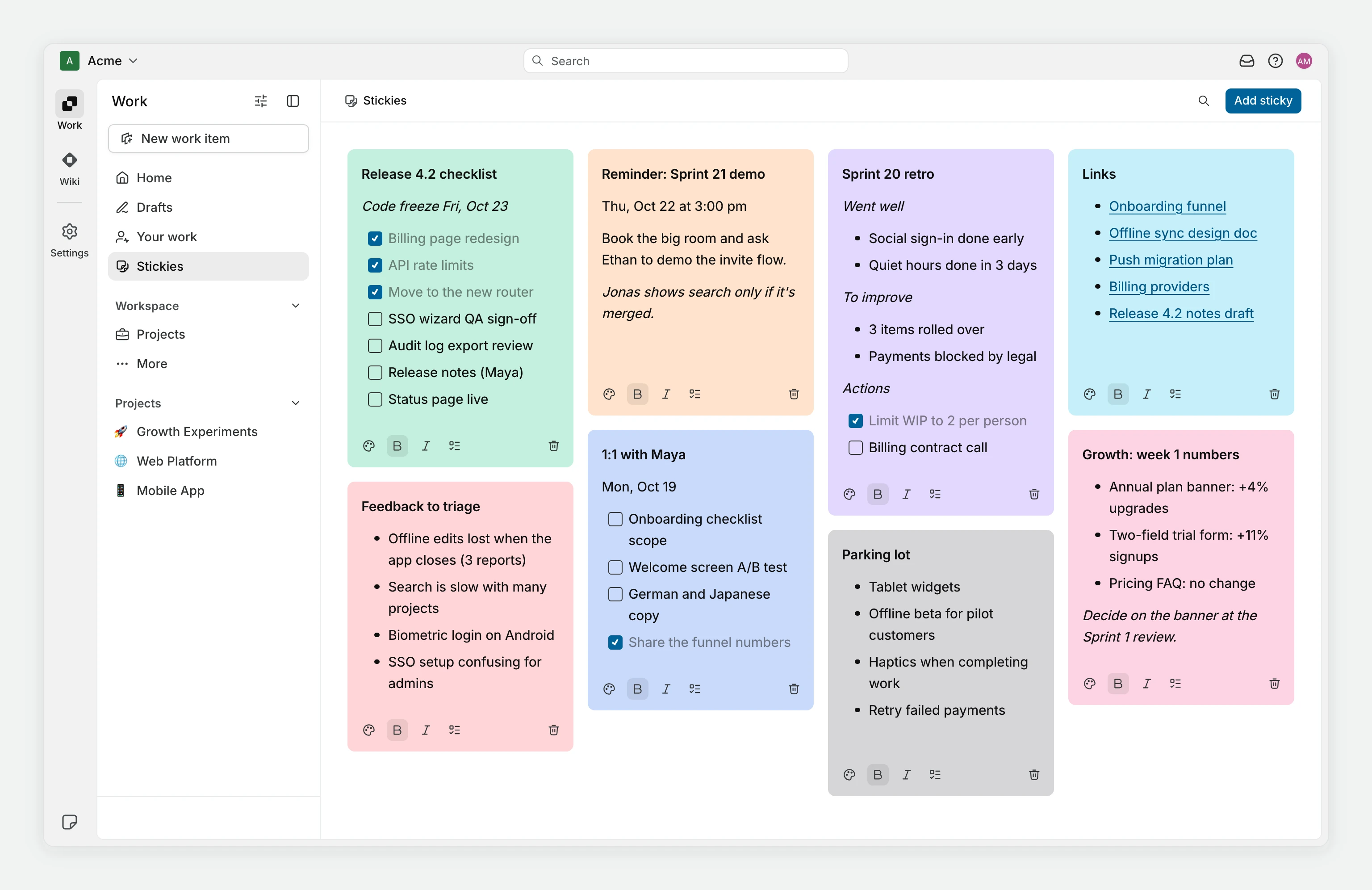Open the Onboarding funnel link
The height and width of the screenshot is (890, 1372).
pos(1167,206)
